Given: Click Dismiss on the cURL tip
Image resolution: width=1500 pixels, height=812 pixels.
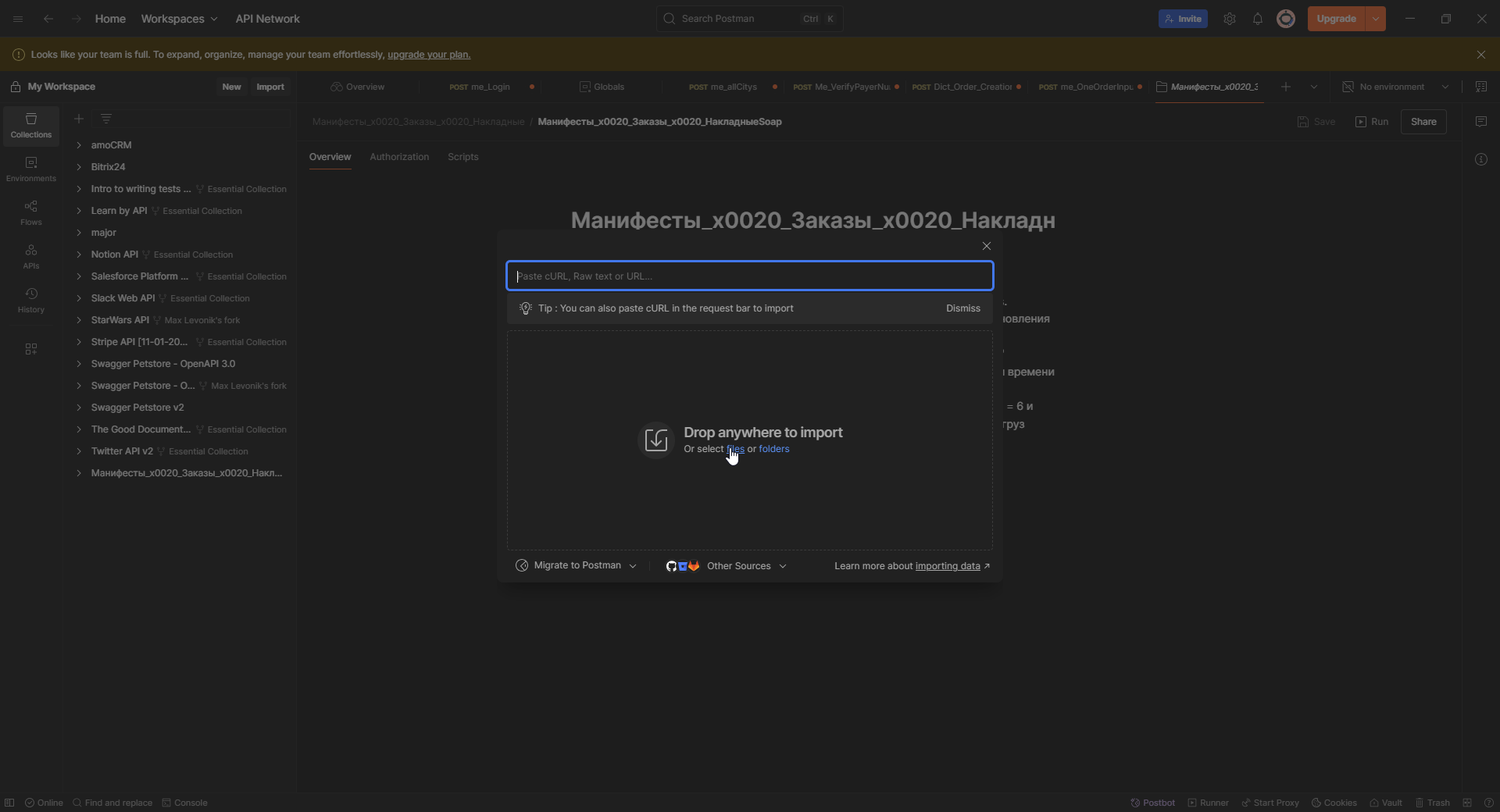Looking at the screenshot, I should coord(963,308).
